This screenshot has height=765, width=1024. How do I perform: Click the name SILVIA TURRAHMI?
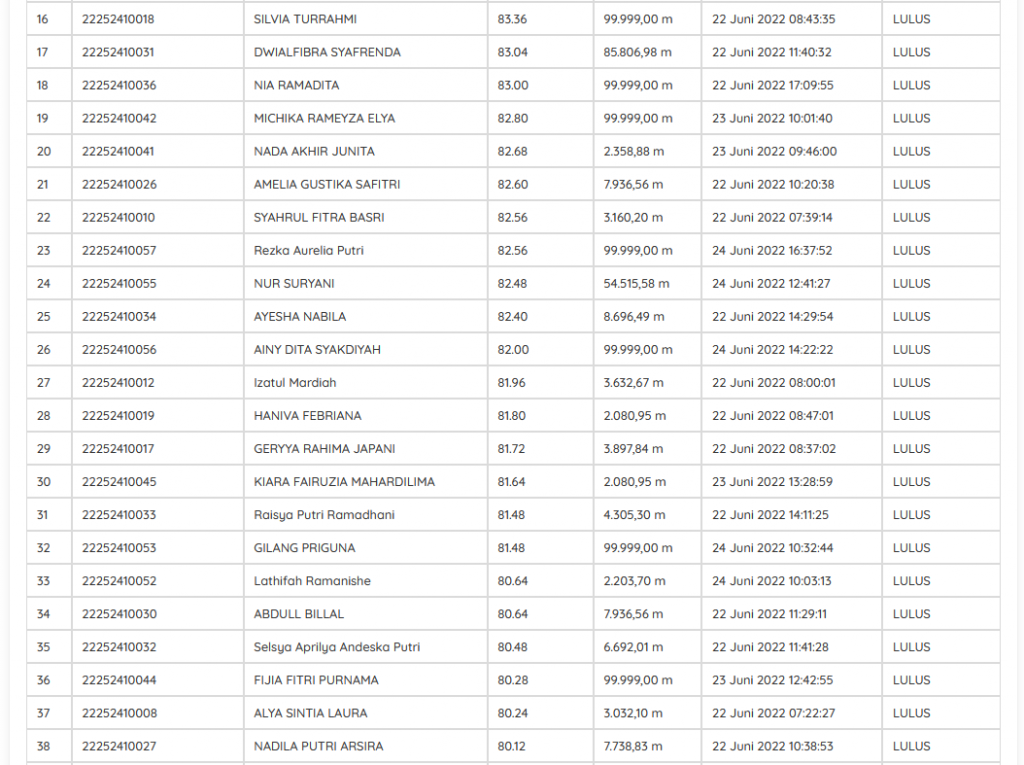pyautogui.click(x=305, y=19)
